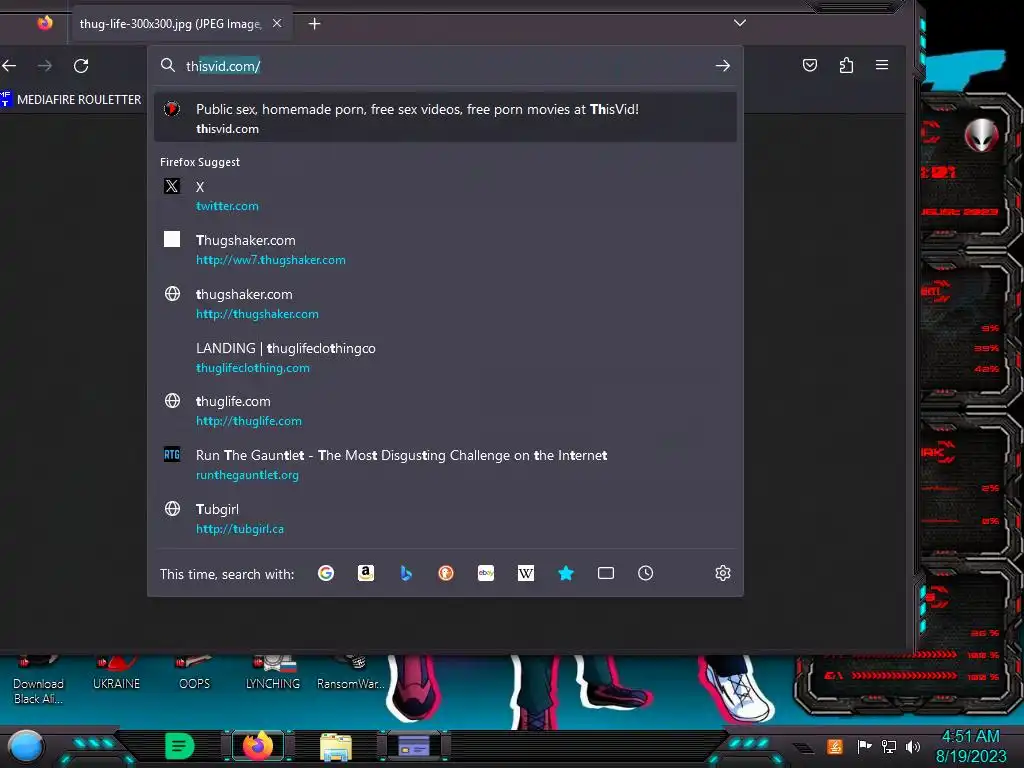Click the magnifier icon in address bar
This screenshot has width=1024, height=768.
click(168, 65)
